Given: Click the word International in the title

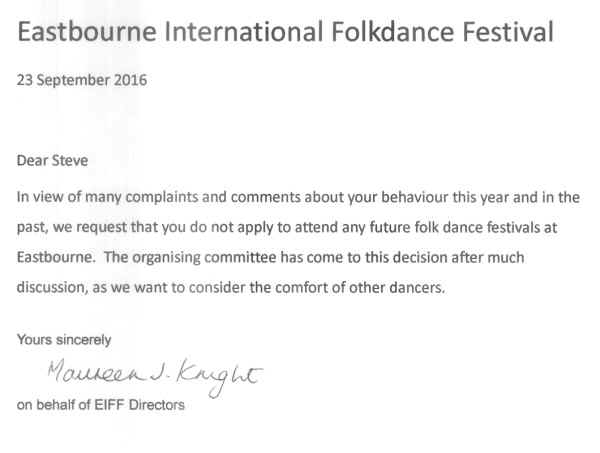Looking at the screenshot, I should [x=244, y=31].
